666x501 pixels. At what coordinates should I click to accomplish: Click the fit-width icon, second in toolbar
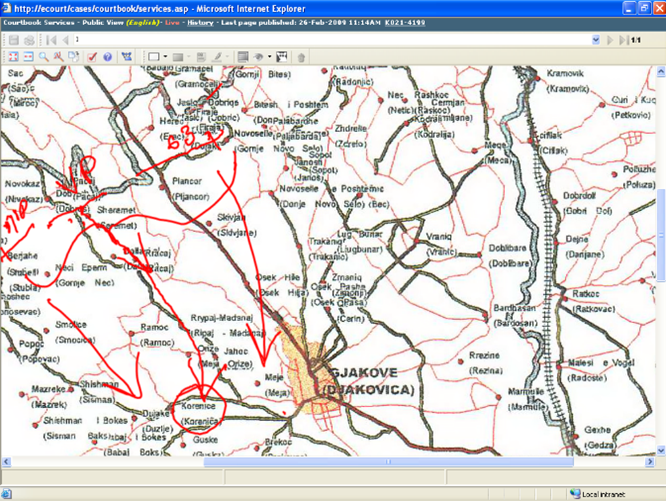click(x=28, y=57)
